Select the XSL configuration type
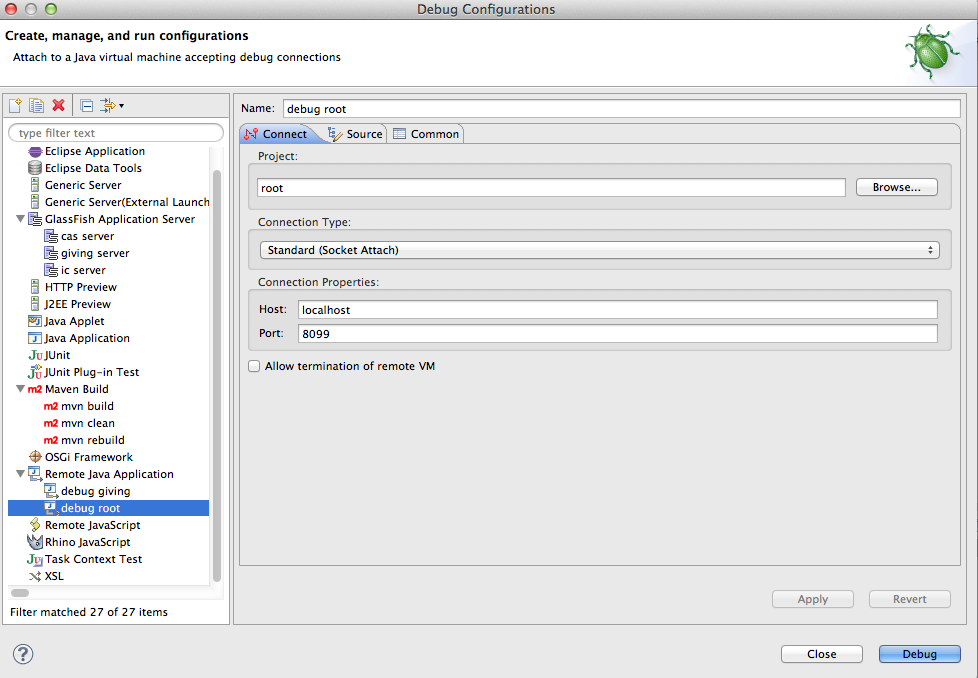Screen dimensions: 978x678 [54, 576]
